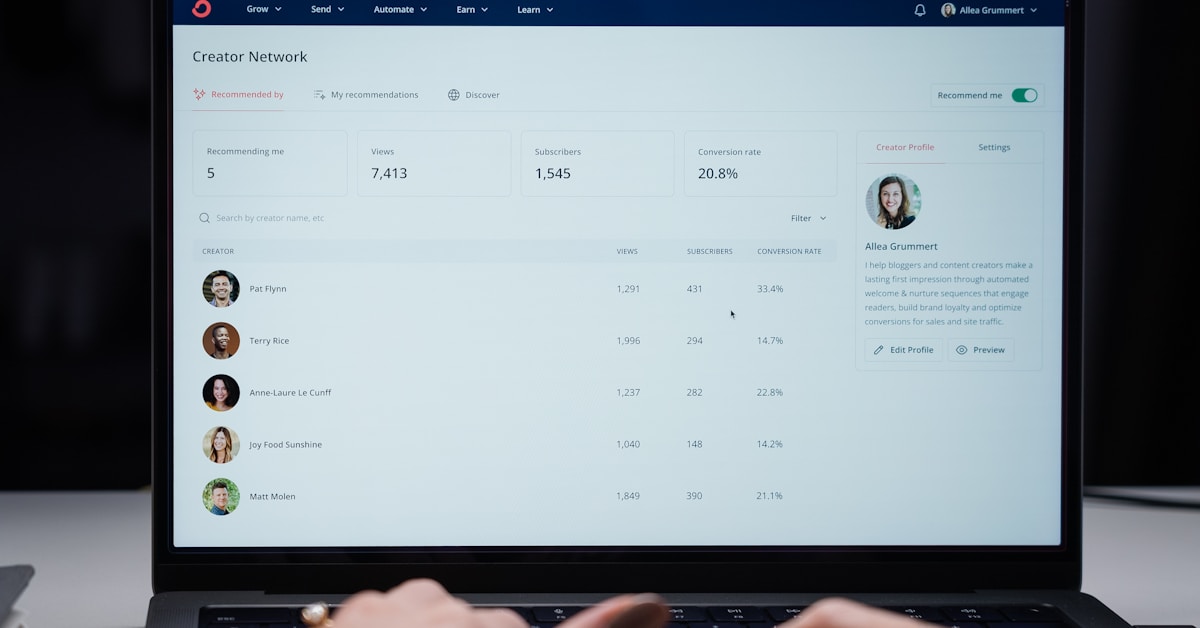Open the Creator Profile tab

905,147
